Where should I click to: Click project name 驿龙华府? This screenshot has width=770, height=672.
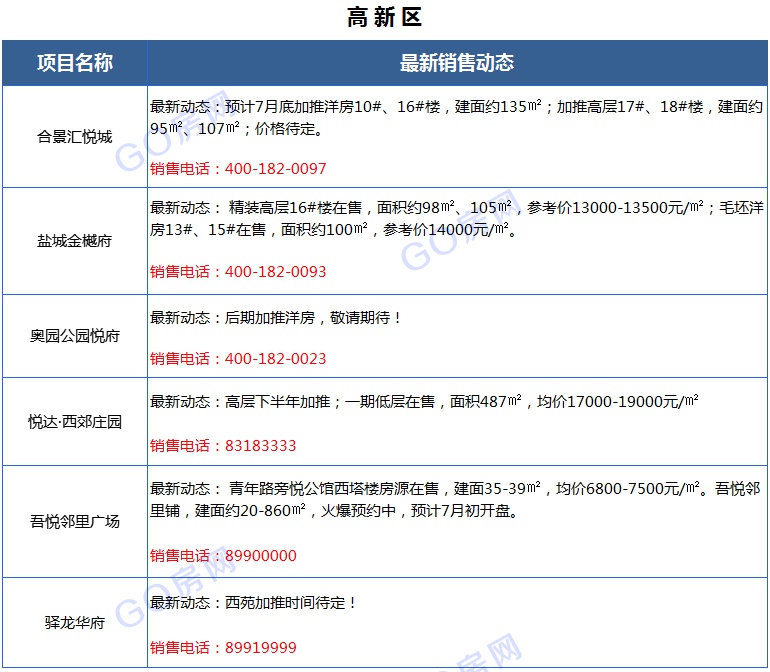[x=75, y=622]
